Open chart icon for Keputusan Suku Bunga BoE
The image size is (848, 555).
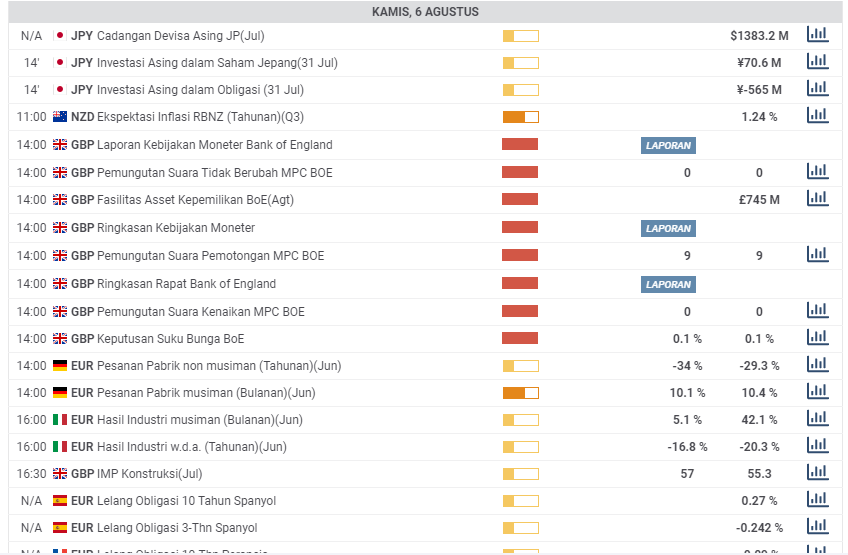coord(817,338)
